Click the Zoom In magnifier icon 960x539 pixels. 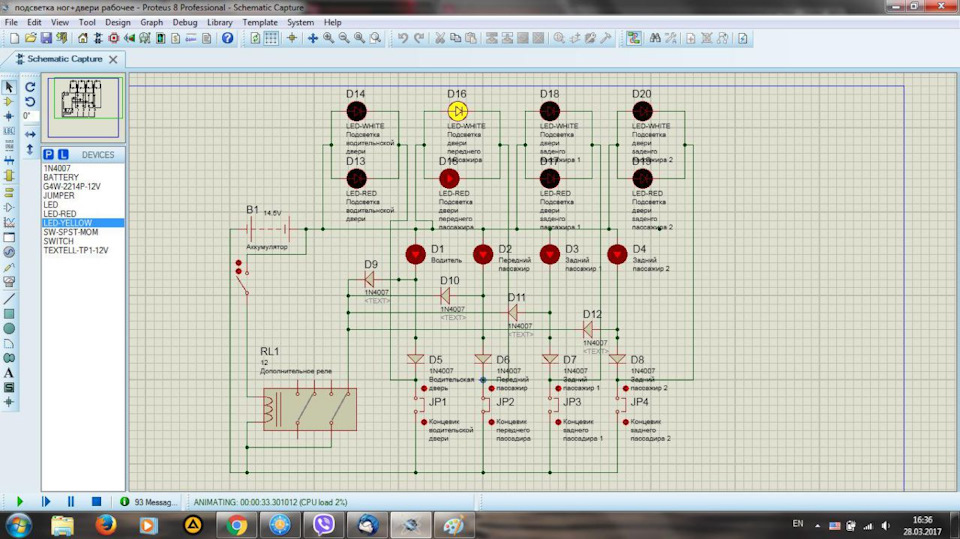[x=329, y=38]
